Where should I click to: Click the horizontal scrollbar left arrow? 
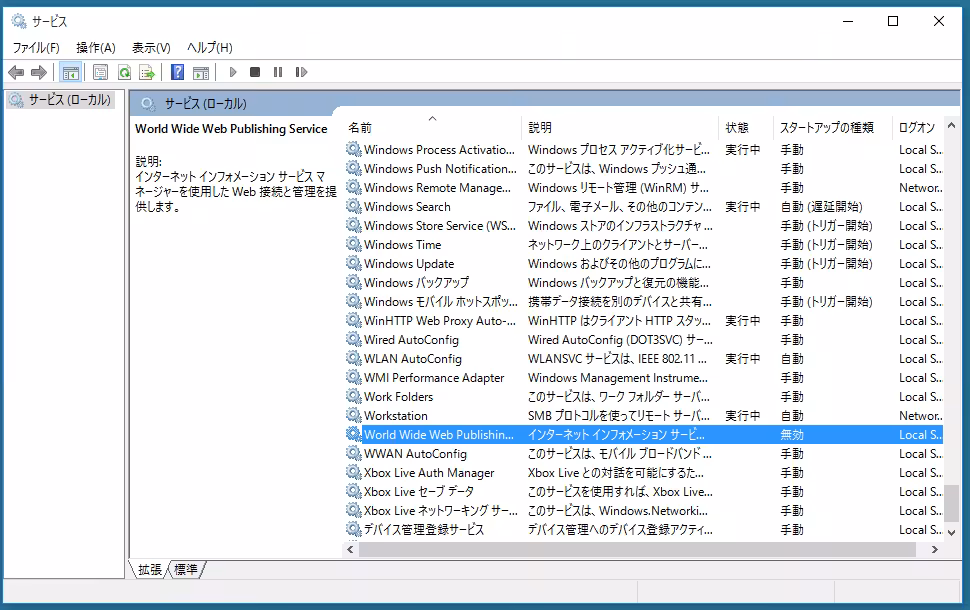351,549
